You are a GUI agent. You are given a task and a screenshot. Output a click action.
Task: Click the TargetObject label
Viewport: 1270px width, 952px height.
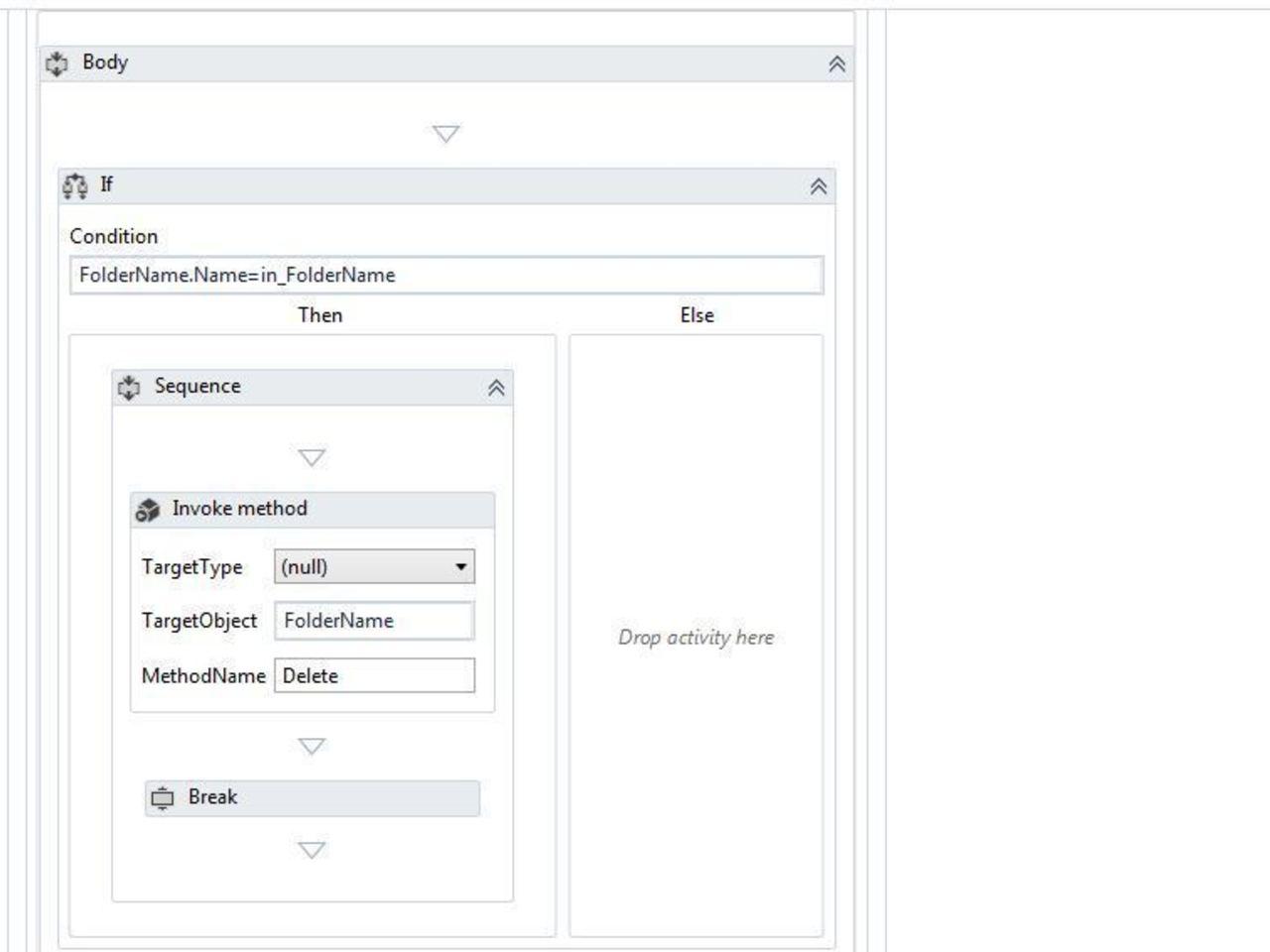(199, 621)
